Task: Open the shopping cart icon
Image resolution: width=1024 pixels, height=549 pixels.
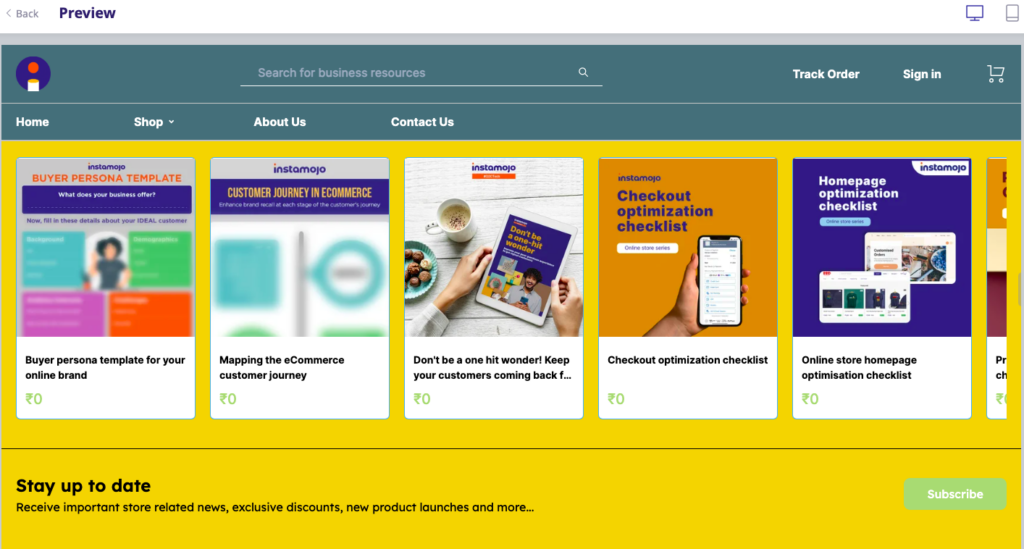Action: tap(995, 74)
